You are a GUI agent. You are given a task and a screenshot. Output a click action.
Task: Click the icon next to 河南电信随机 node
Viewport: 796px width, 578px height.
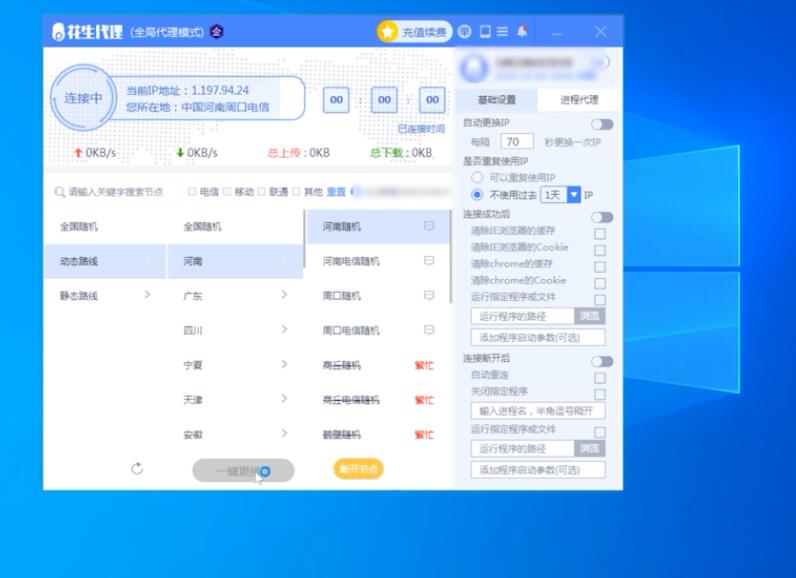point(429,260)
